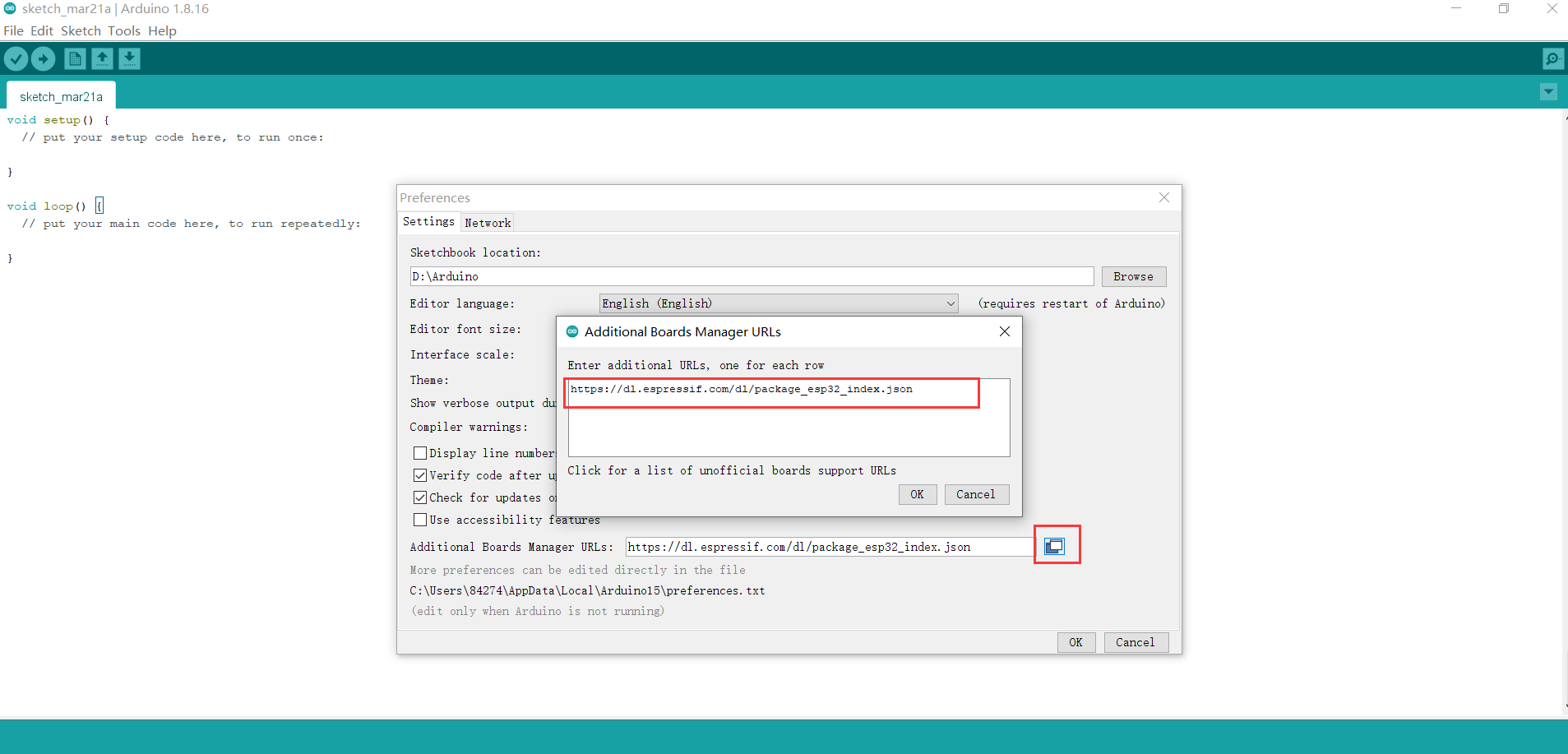1568x754 pixels.
Task: Click the Additional Boards URLs window icon
Action: (1054, 547)
